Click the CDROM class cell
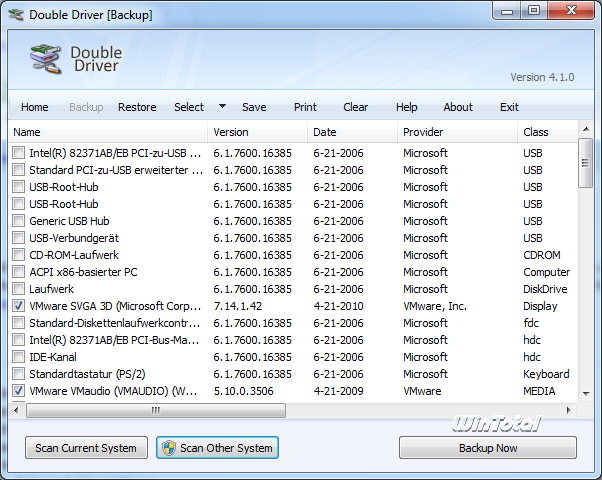Viewport: 602px width, 480px height. pos(542,255)
